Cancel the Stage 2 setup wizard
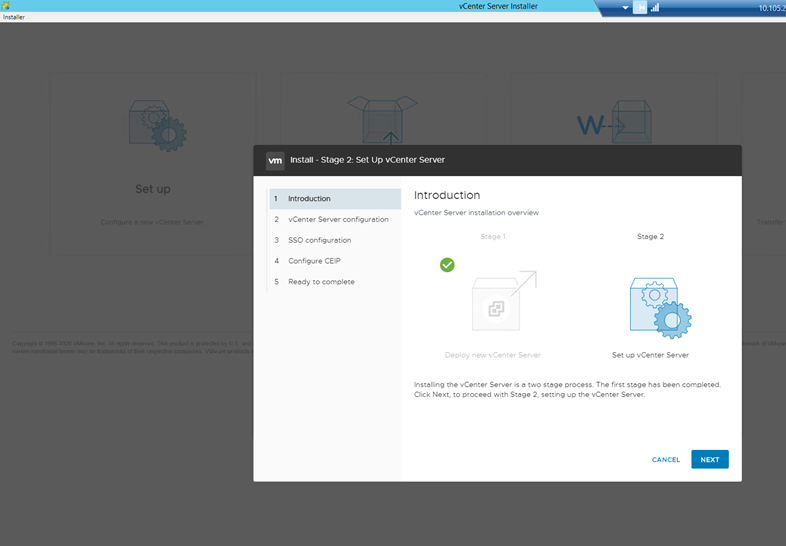The image size is (786, 546). click(x=666, y=459)
